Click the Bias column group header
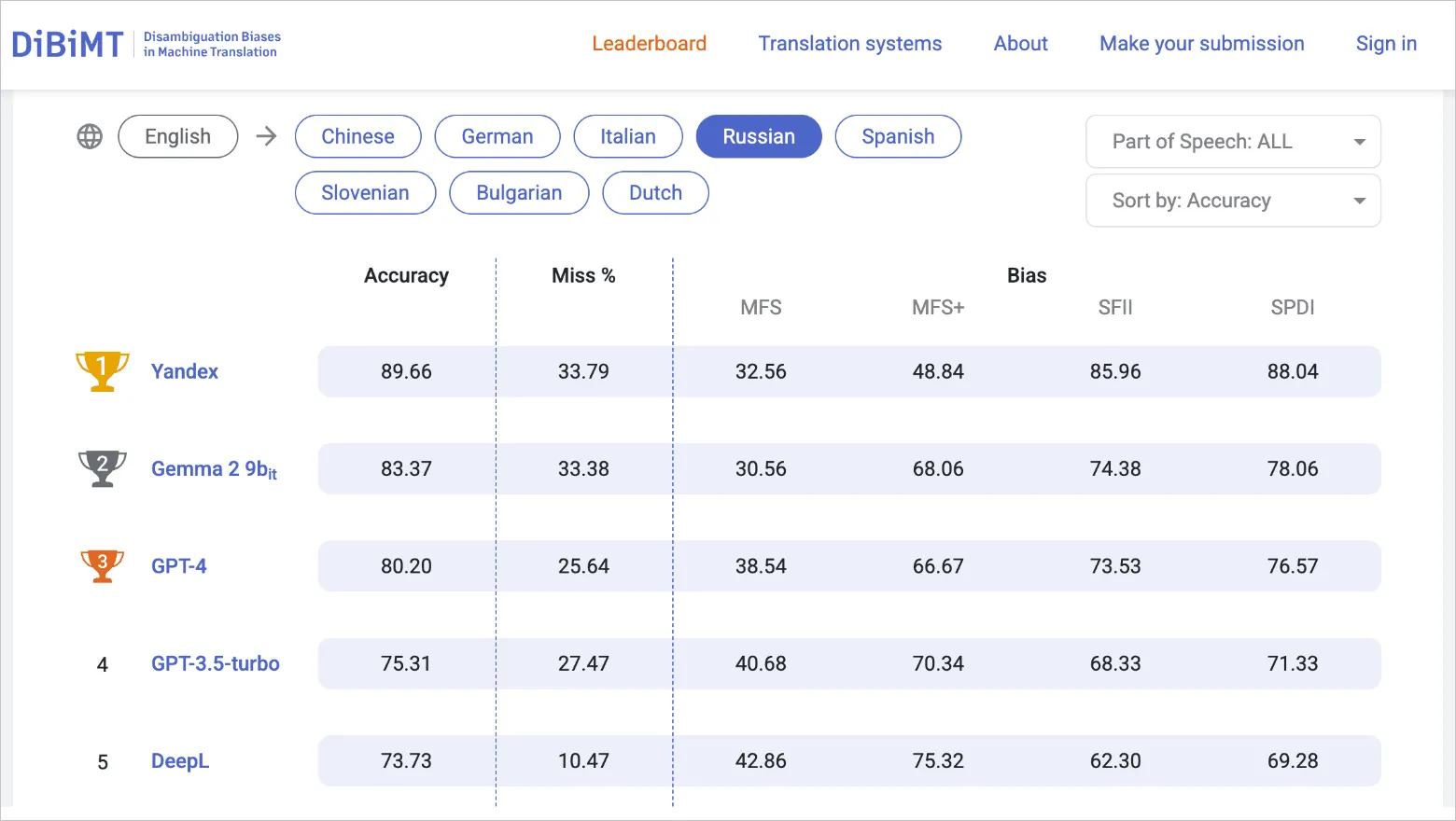This screenshot has width=1456, height=821. pyautogui.click(x=1027, y=275)
